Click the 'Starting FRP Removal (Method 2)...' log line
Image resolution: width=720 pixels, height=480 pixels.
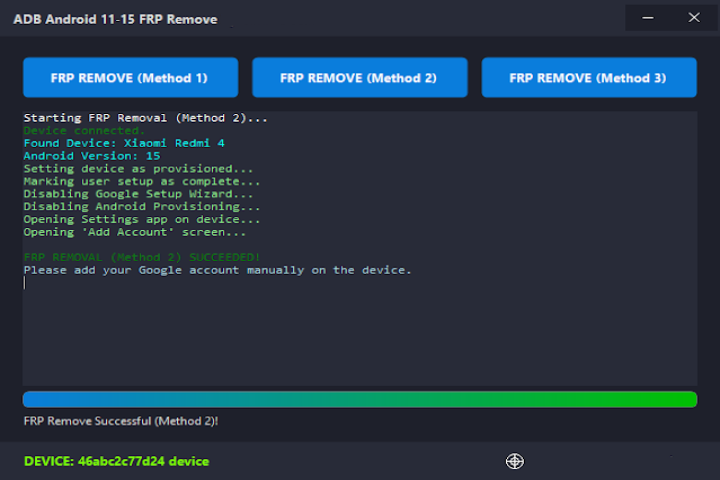[x=146, y=118]
